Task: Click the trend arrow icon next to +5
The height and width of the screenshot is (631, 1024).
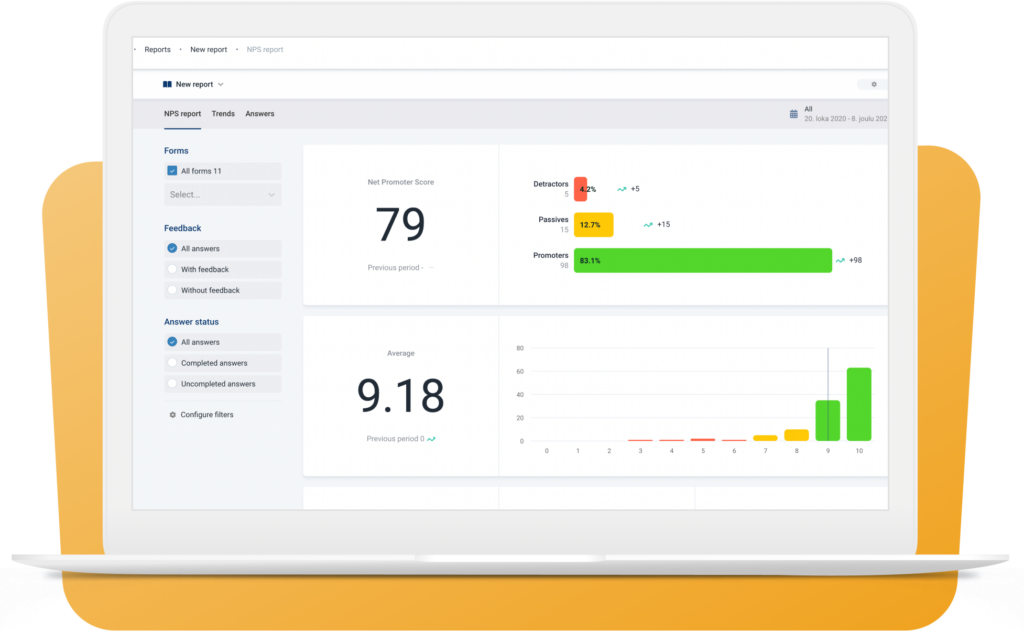Action: (621, 189)
